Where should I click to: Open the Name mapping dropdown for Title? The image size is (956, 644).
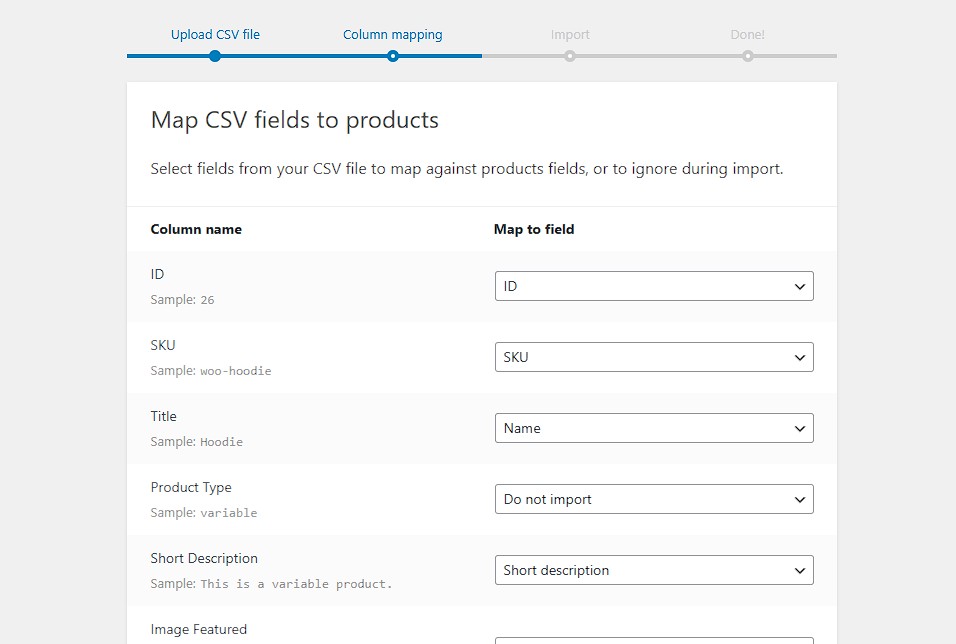pyautogui.click(x=654, y=428)
